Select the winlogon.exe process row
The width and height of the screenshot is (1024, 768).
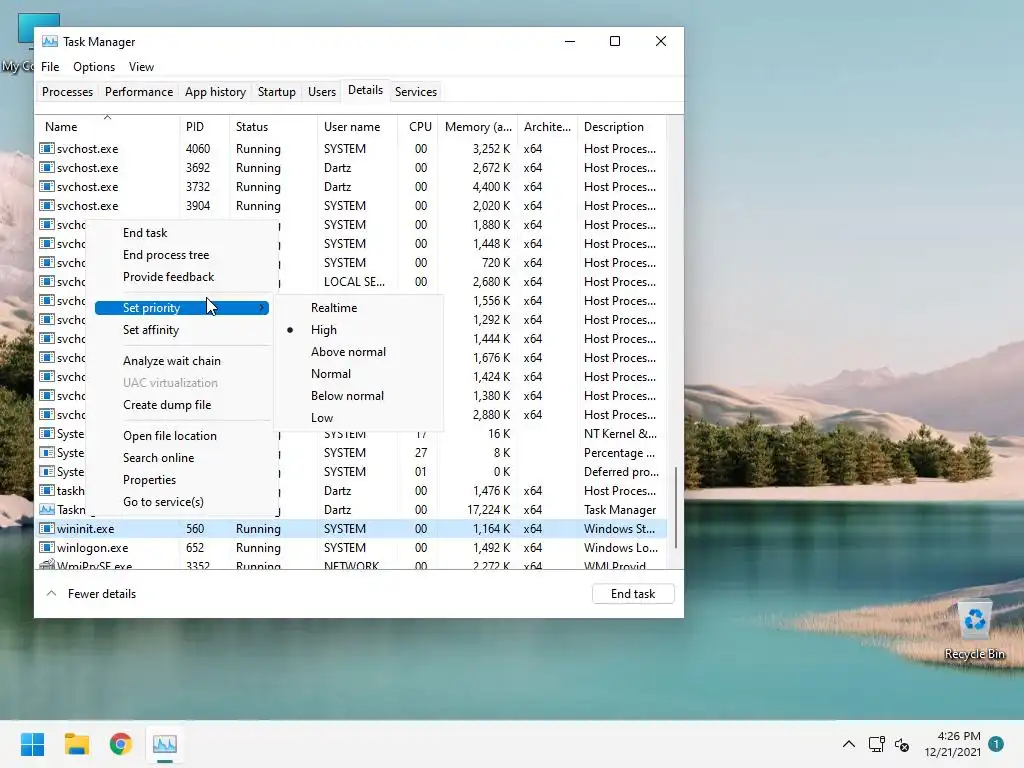[352, 547]
